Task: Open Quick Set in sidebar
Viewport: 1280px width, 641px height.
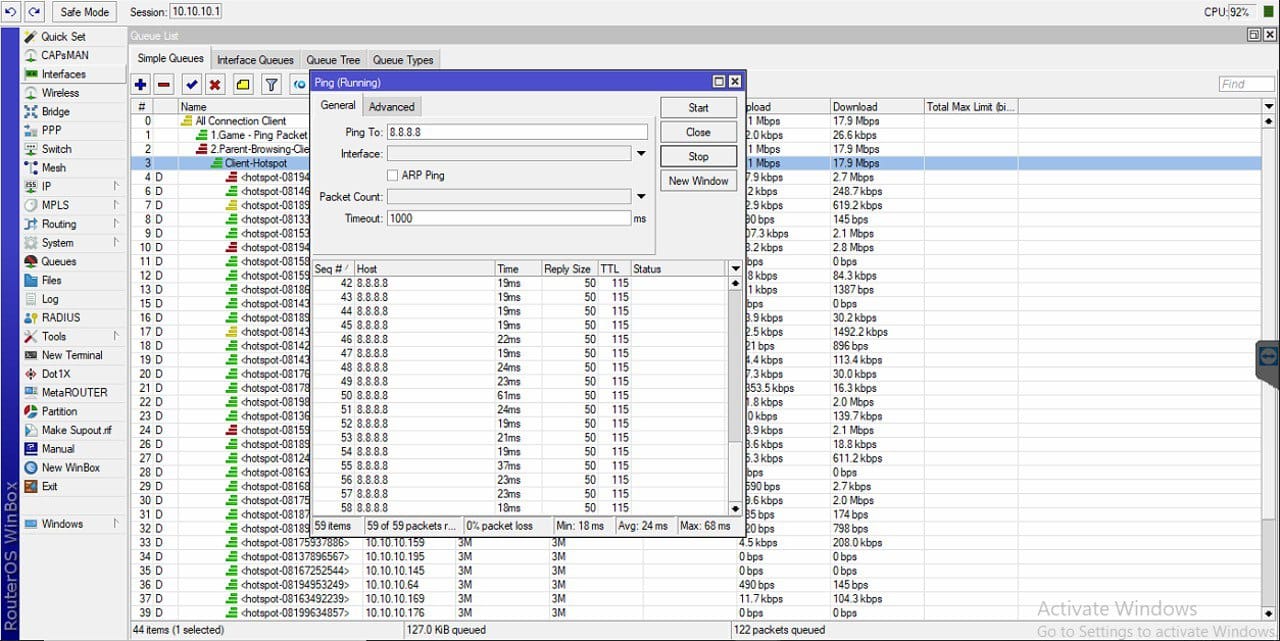Action: point(63,36)
